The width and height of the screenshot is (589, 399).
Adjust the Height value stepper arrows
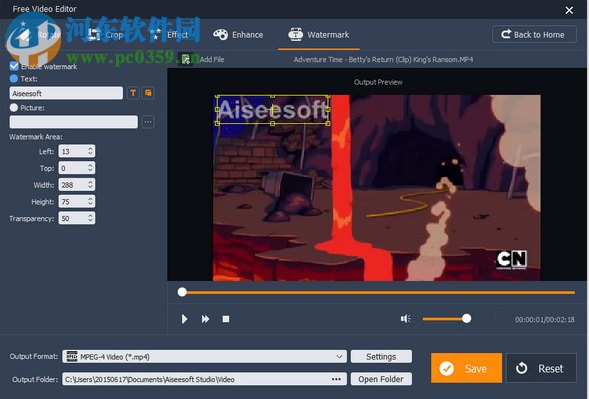(90, 201)
